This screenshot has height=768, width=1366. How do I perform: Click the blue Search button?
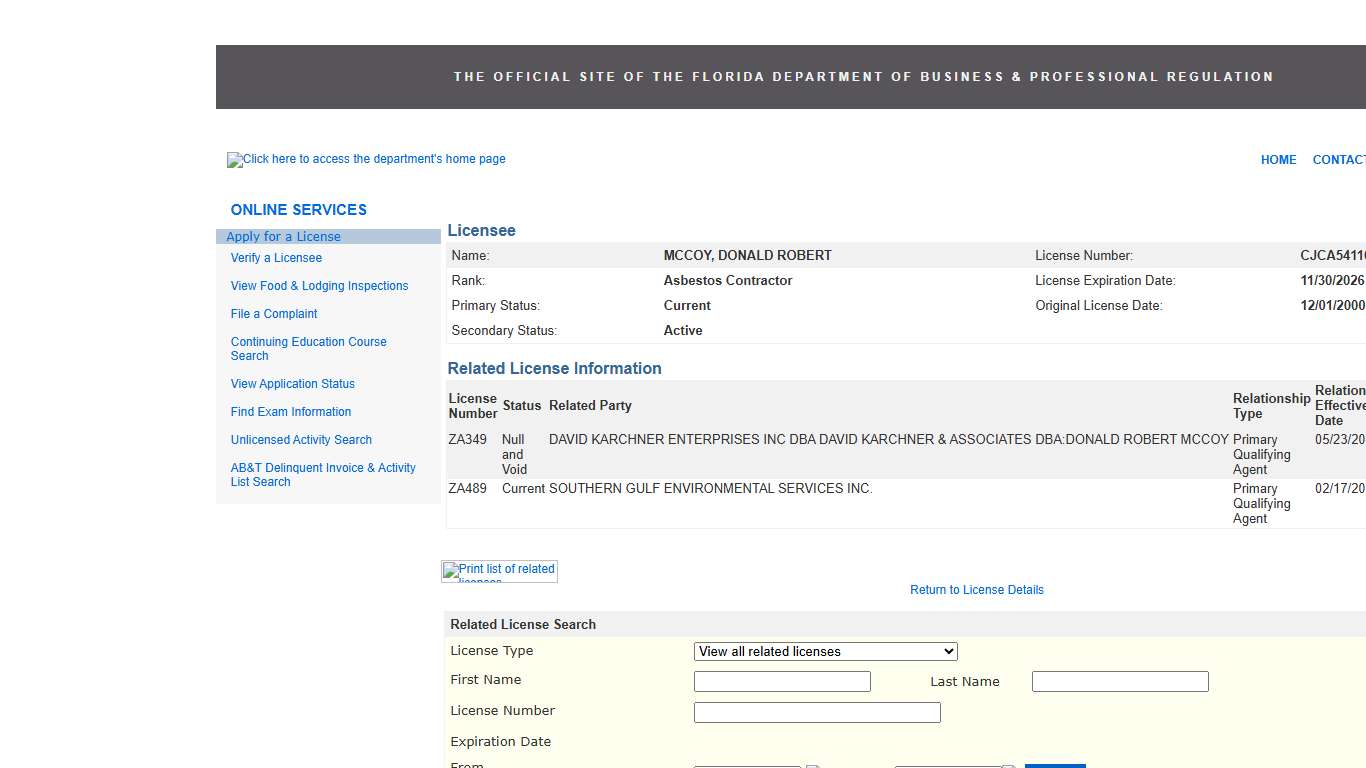point(1056,765)
